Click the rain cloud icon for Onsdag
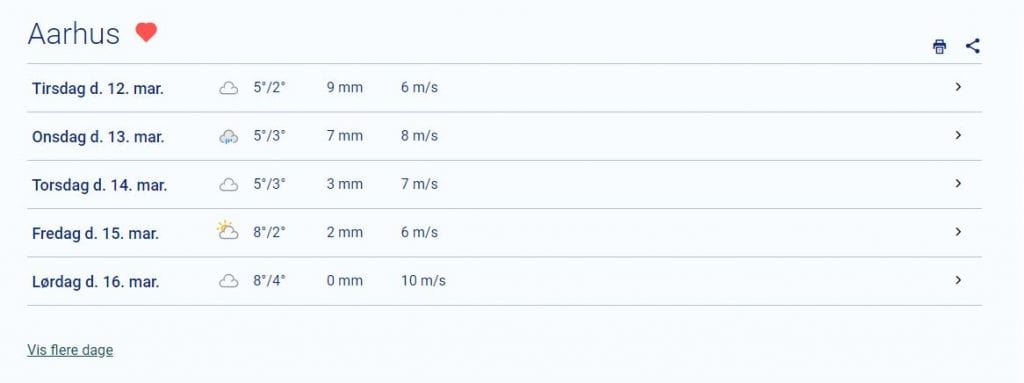Viewport: 1024px width, 383px height. [228, 137]
